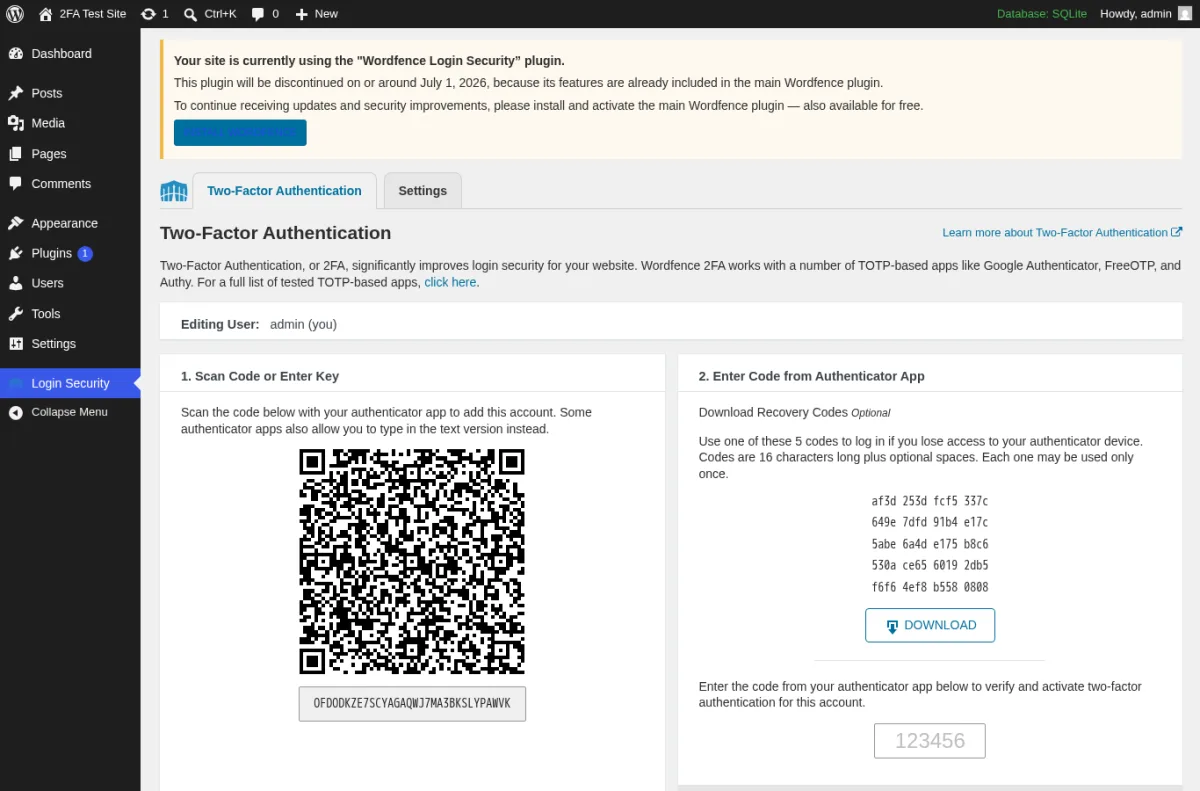
Task: Click the external link icon after Learn more
Action: tap(1177, 232)
